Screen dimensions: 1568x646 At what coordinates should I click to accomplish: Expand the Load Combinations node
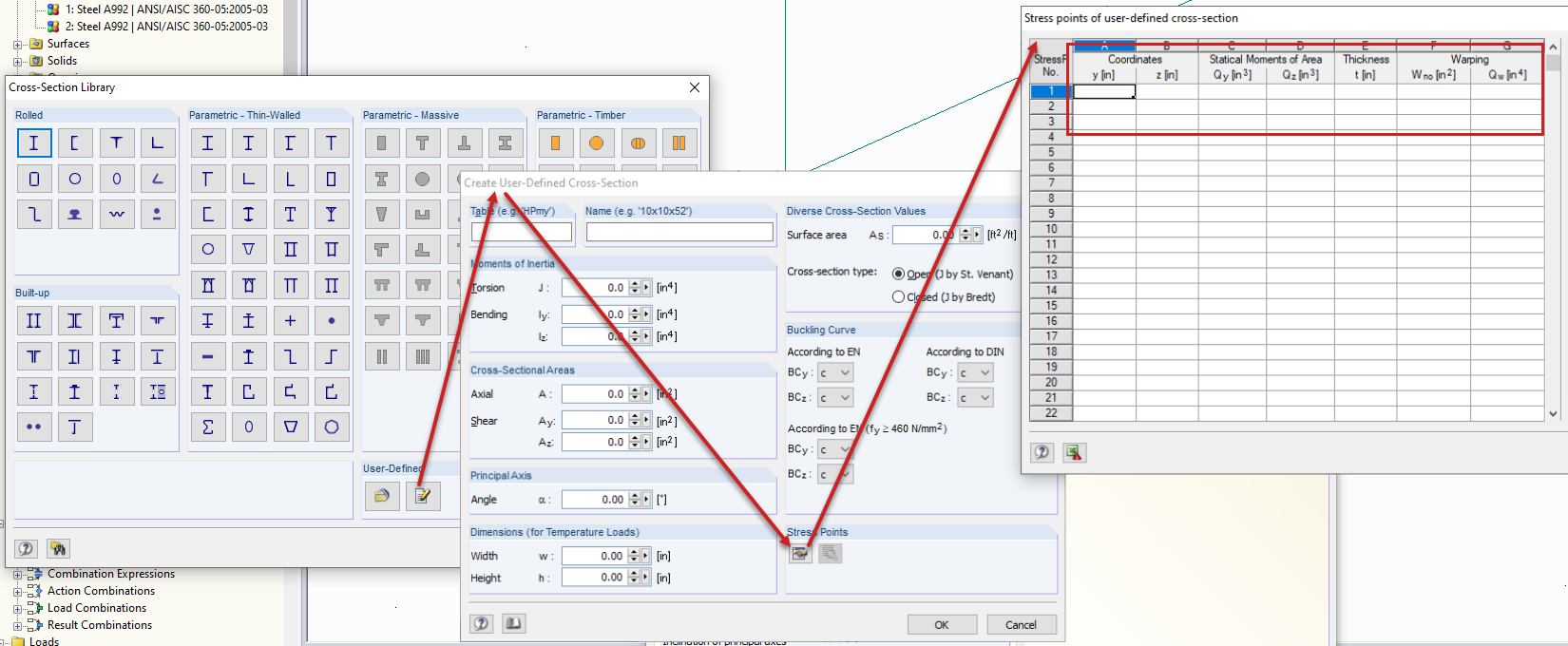(17, 609)
